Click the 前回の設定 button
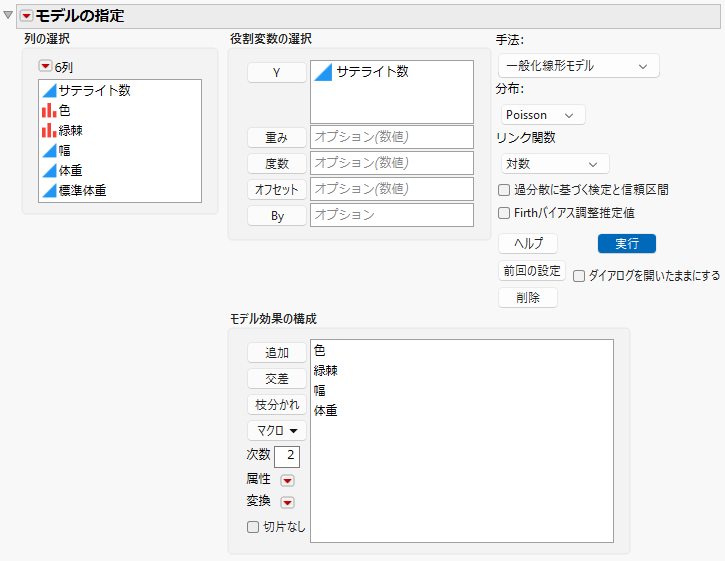The height and width of the screenshot is (561, 725). (x=532, y=271)
